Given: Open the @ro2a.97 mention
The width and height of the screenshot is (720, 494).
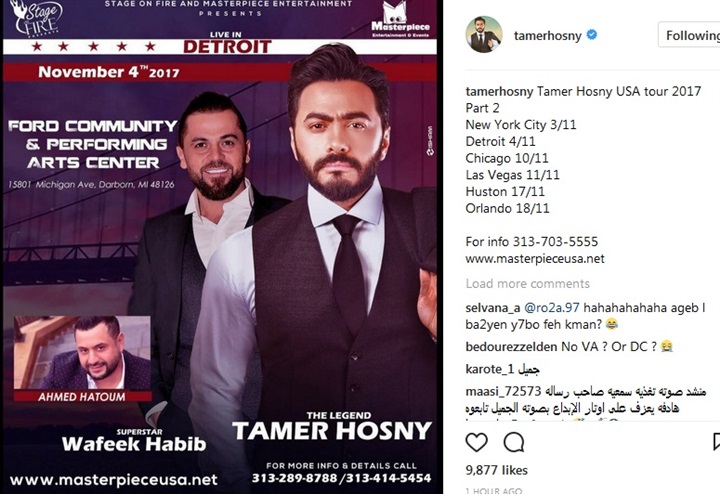Looking at the screenshot, I should [551, 308].
